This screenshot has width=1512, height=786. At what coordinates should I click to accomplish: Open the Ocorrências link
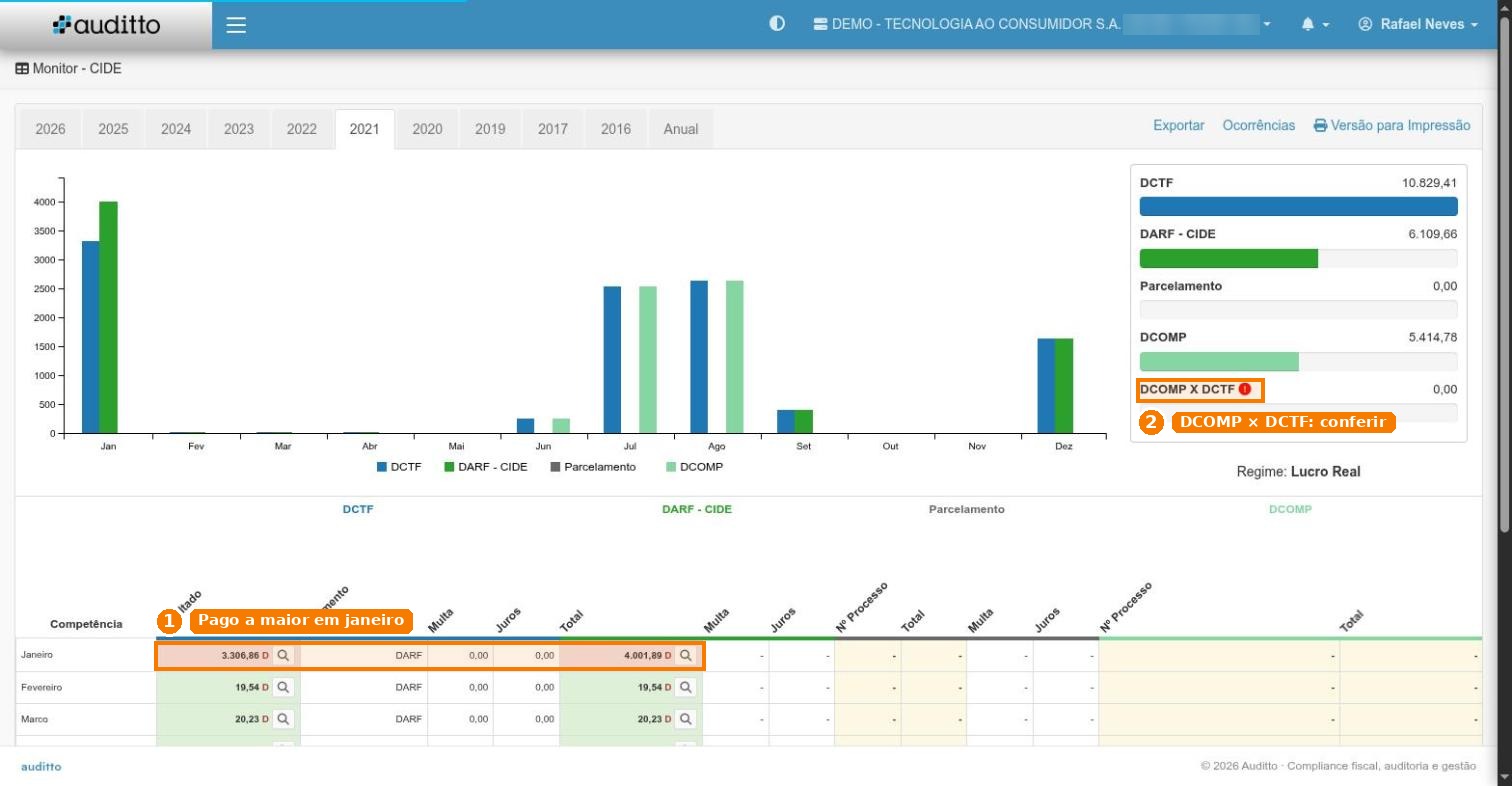point(1259,126)
